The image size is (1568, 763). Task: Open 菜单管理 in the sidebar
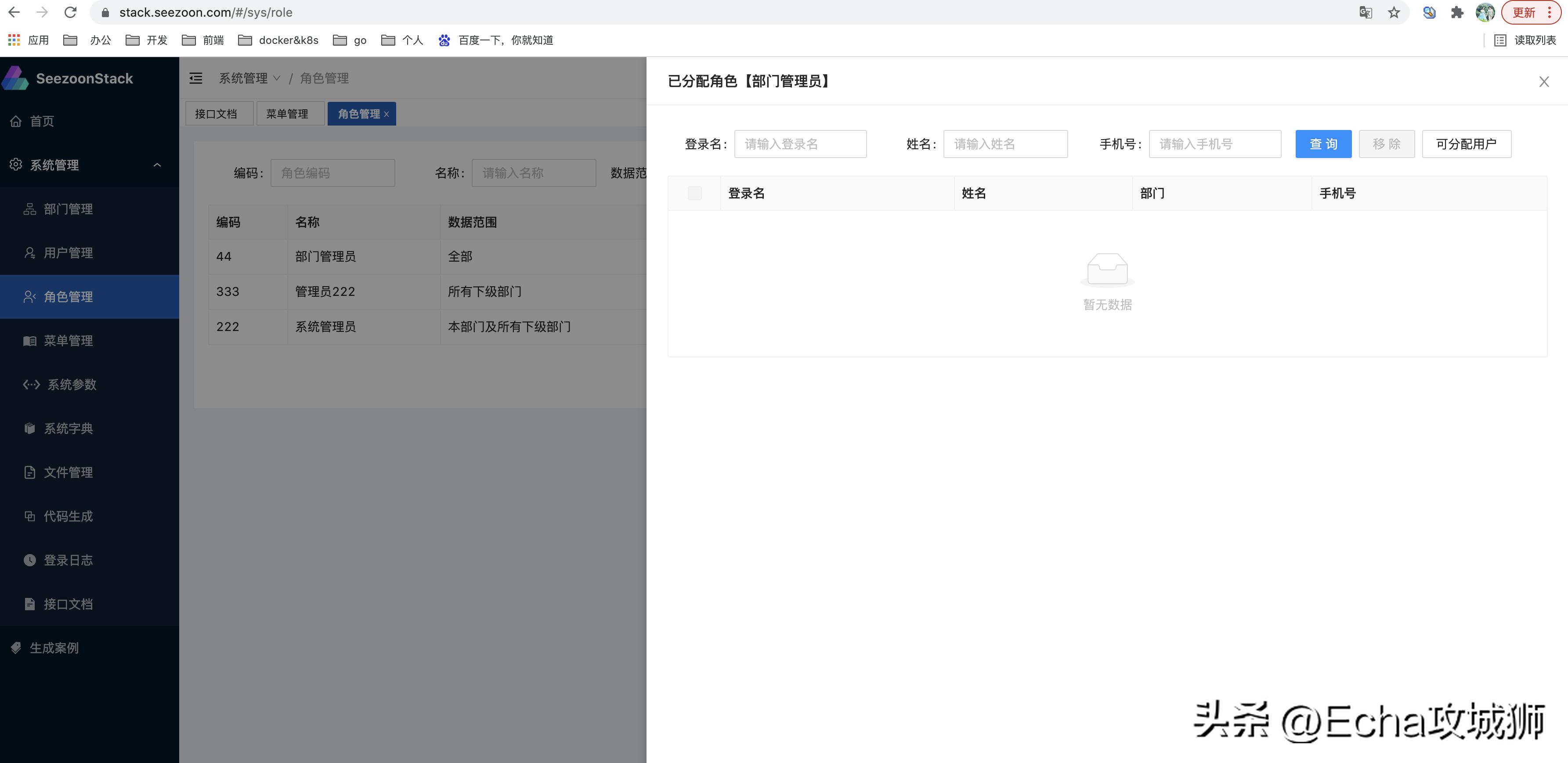[x=90, y=340]
